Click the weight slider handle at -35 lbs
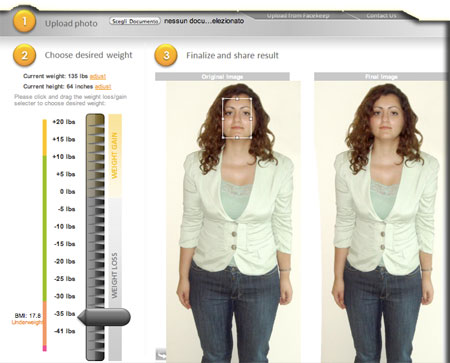Viewport: 450px width, 363px height. point(104,317)
